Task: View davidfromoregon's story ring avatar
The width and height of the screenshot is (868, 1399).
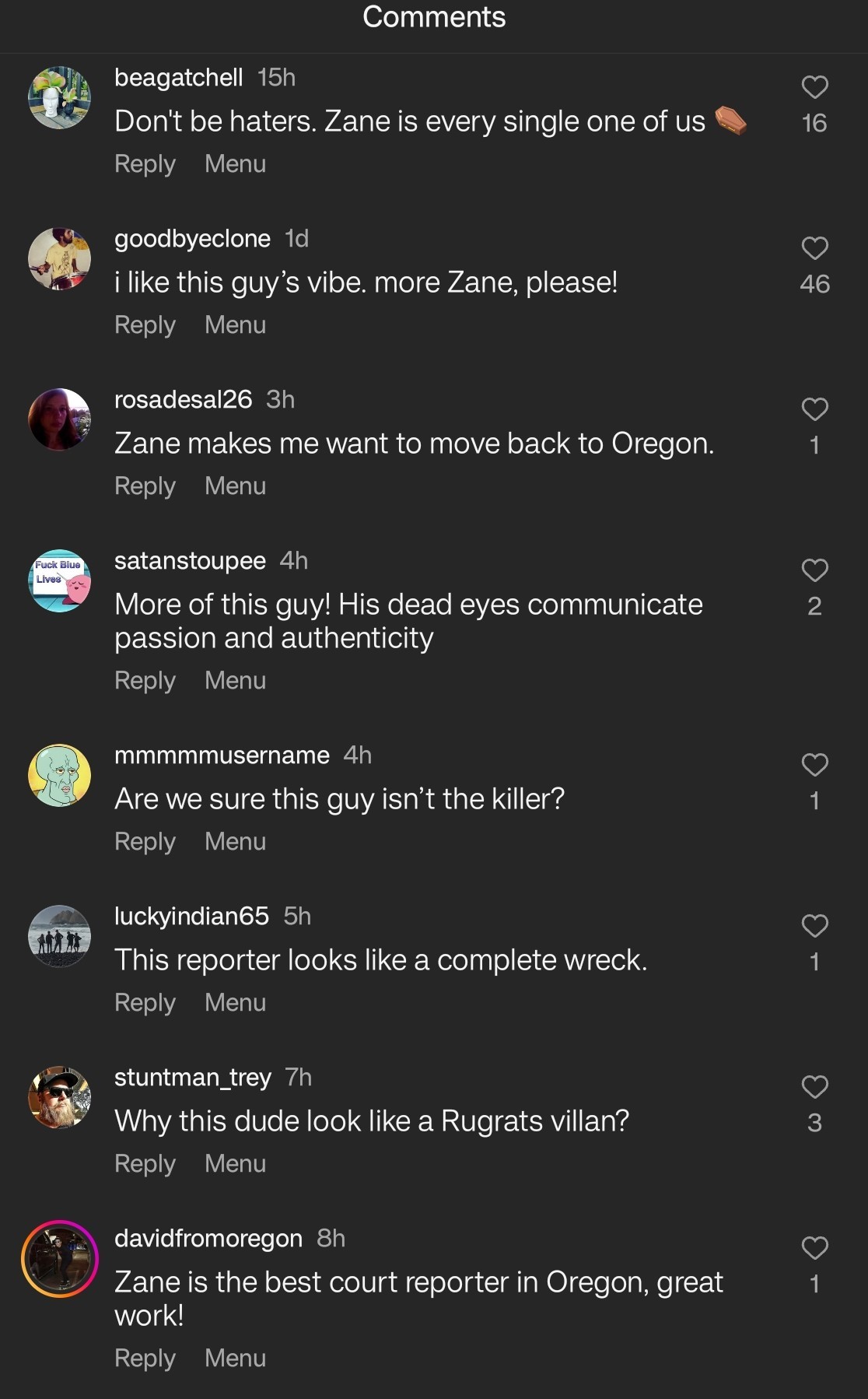Action: [x=59, y=1258]
